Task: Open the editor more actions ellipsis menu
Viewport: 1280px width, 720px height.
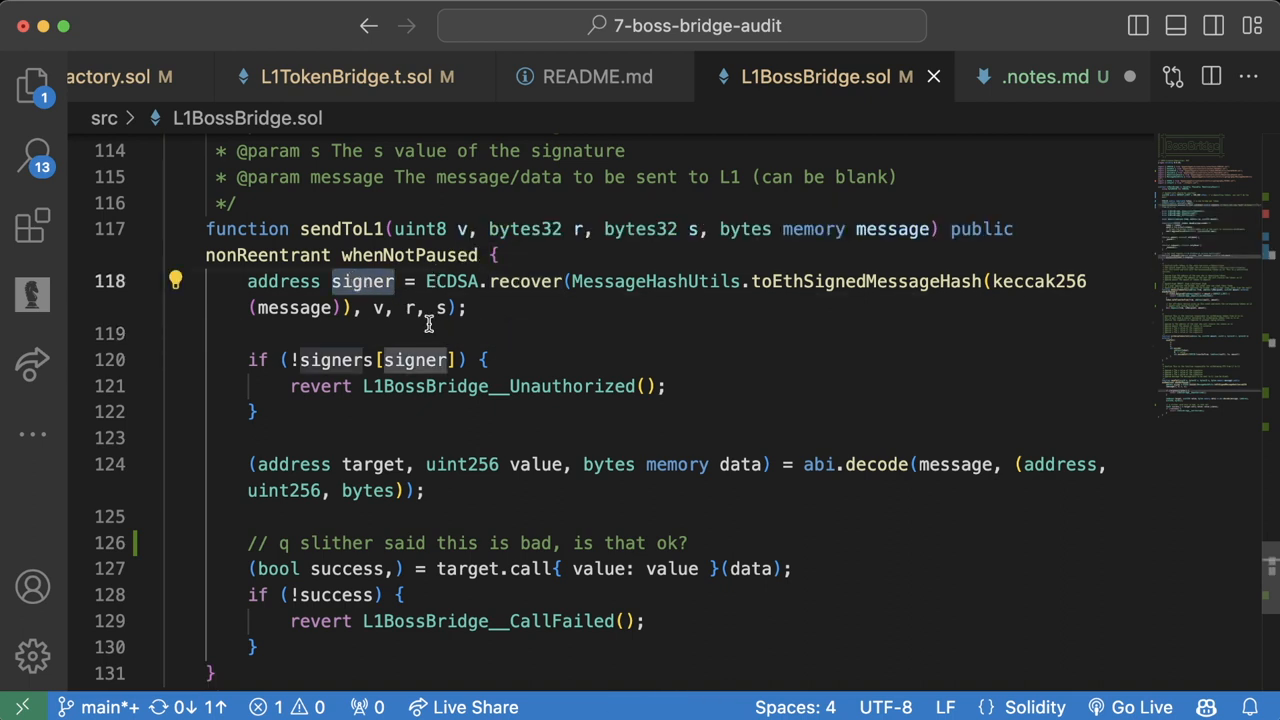Action: [x=1249, y=76]
